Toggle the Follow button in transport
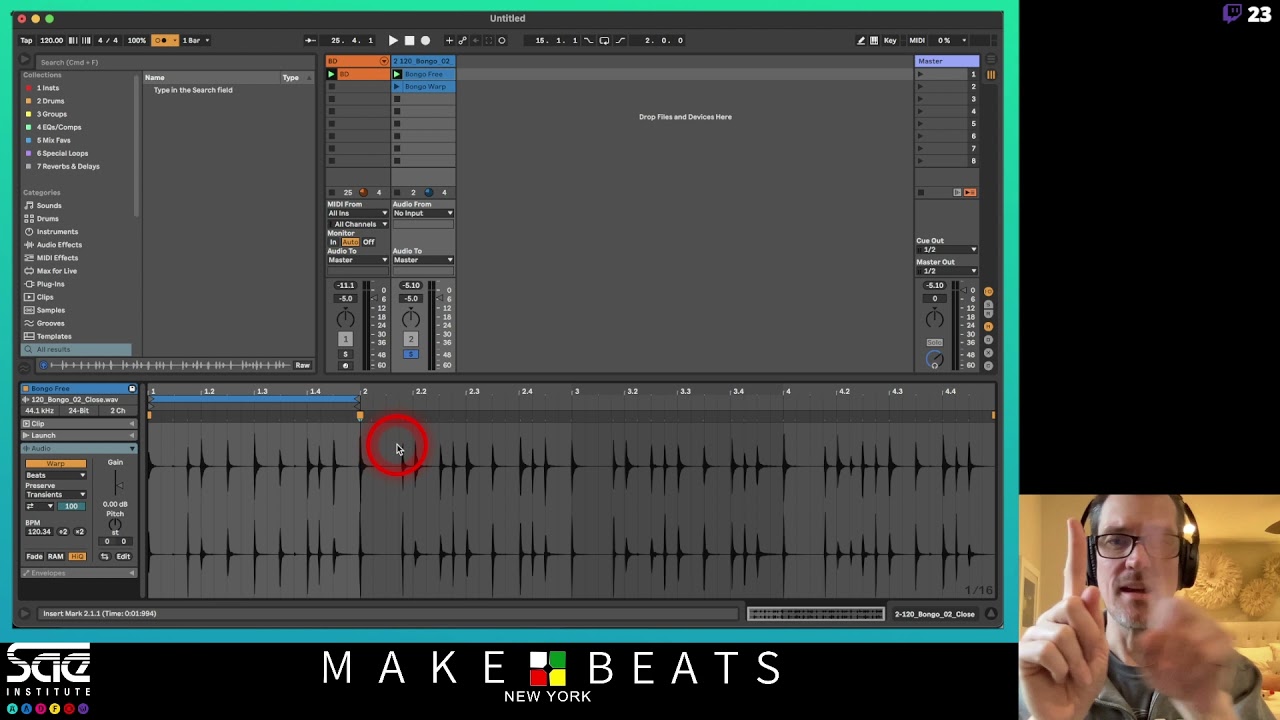Viewport: 1280px width, 720px height. [310, 40]
